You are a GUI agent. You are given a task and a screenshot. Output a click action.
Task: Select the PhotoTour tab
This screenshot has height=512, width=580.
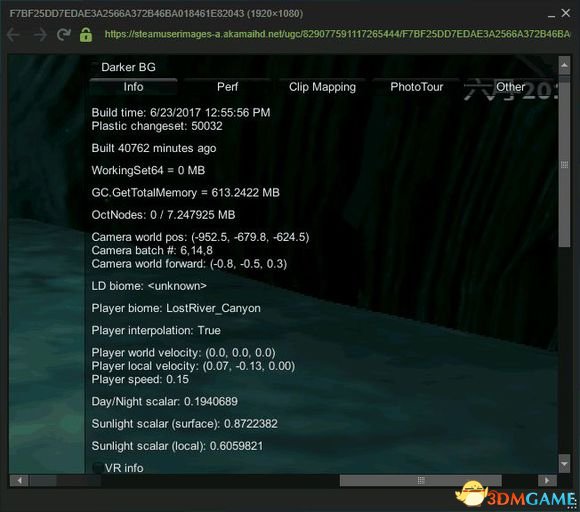[x=417, y=87]
